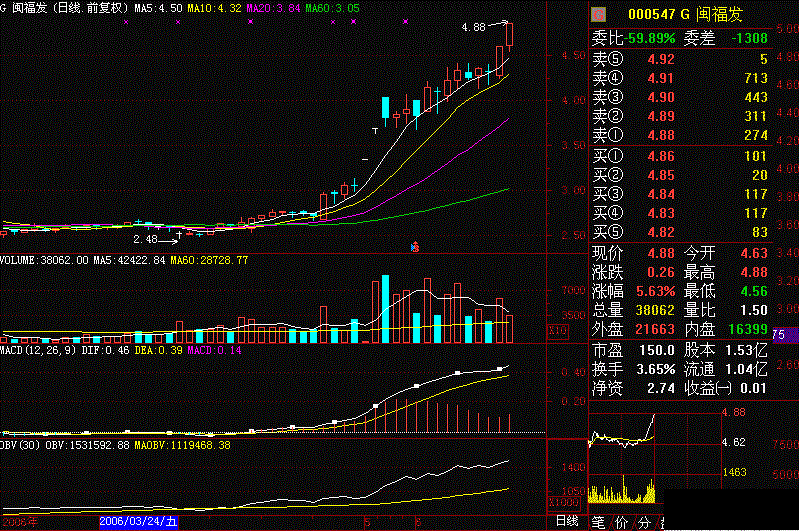
Task: Click the 买② price 4.85 row
Action: (x=680, y=175)
